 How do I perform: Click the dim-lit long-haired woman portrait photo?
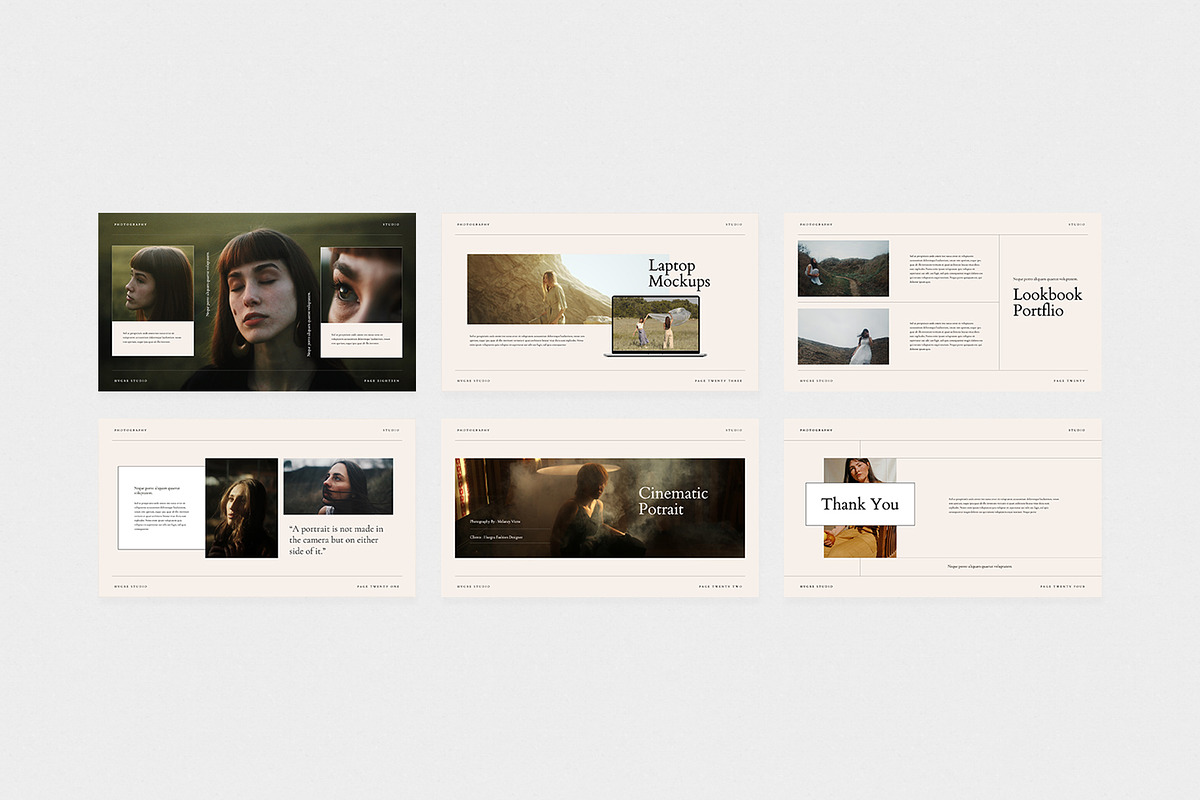click(x=241, y=508)
